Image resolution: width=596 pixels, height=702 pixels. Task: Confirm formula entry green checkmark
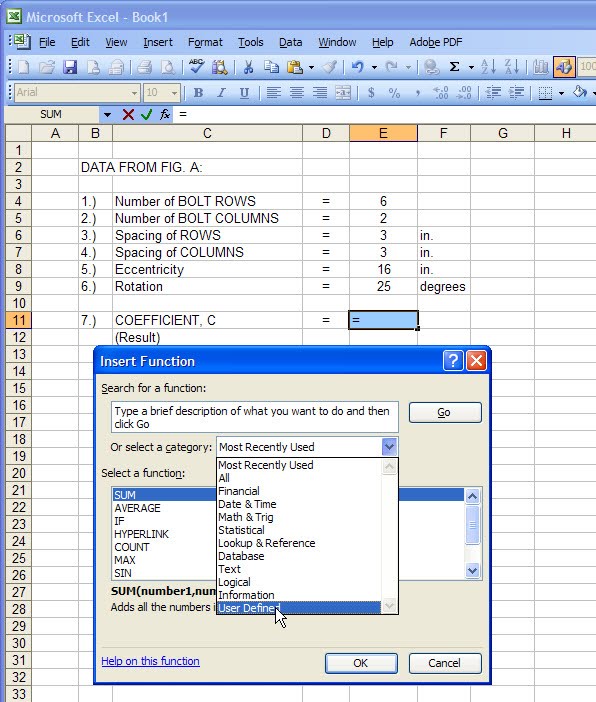pyautogui.click(x=146, y=115)
